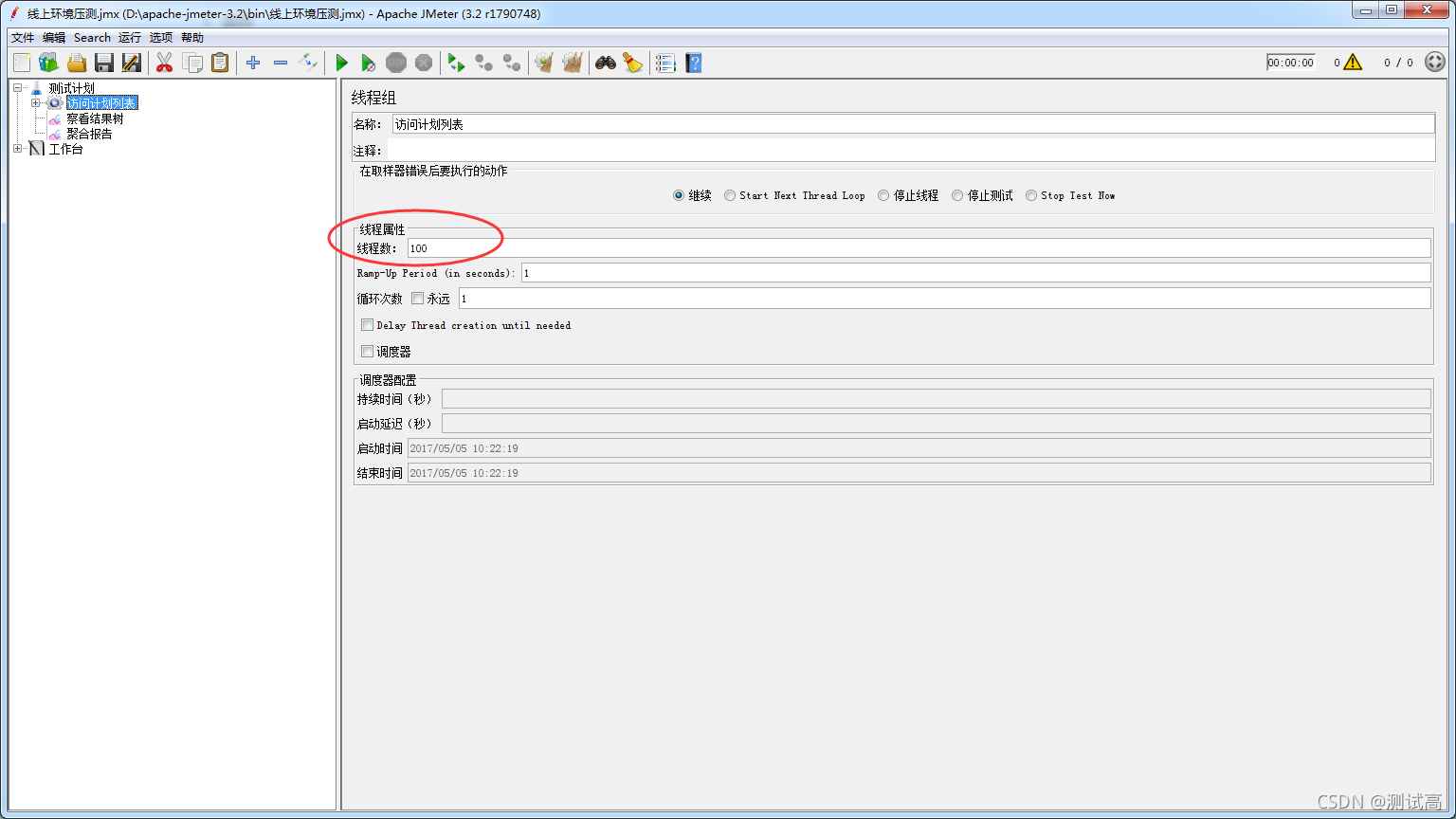
Task: Select Start Next Thread Loop radio button
Action: pyautogui.click(x=730, y=195)
